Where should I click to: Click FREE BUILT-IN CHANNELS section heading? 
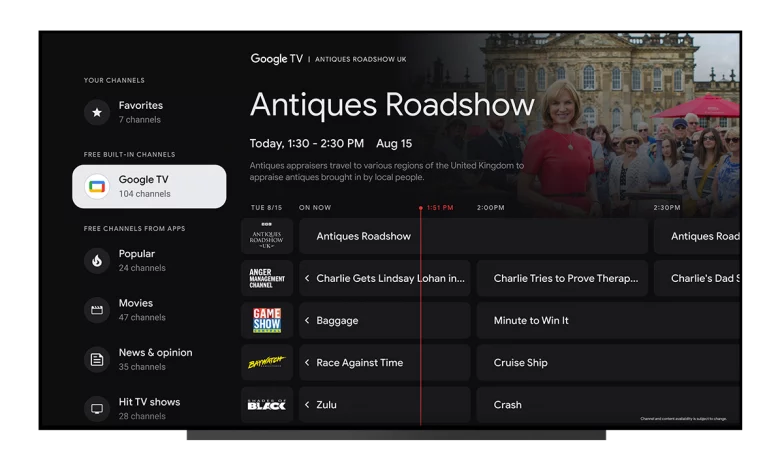point(129,154)
